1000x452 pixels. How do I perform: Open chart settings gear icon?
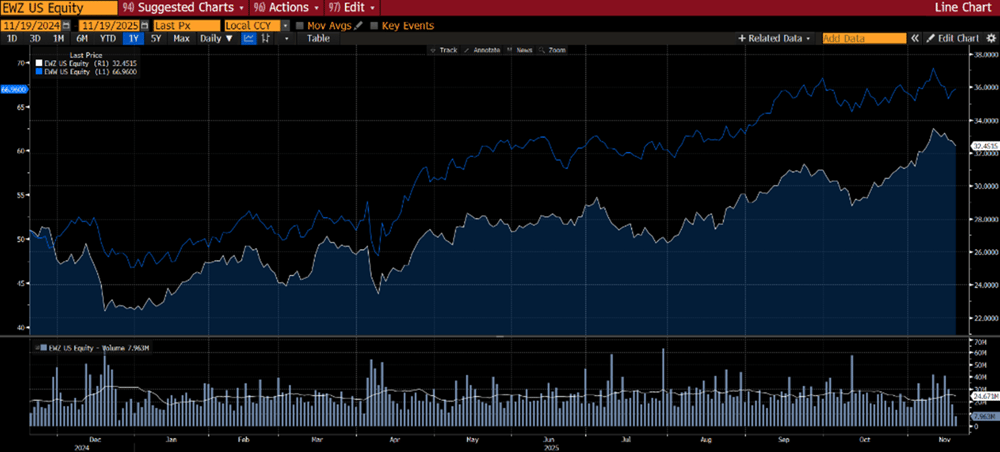tap(990, 38)
